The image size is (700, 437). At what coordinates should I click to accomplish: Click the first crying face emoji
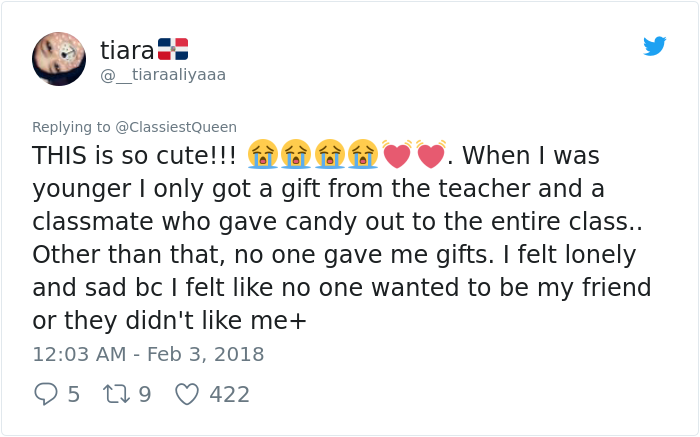(x=263, y=155)
